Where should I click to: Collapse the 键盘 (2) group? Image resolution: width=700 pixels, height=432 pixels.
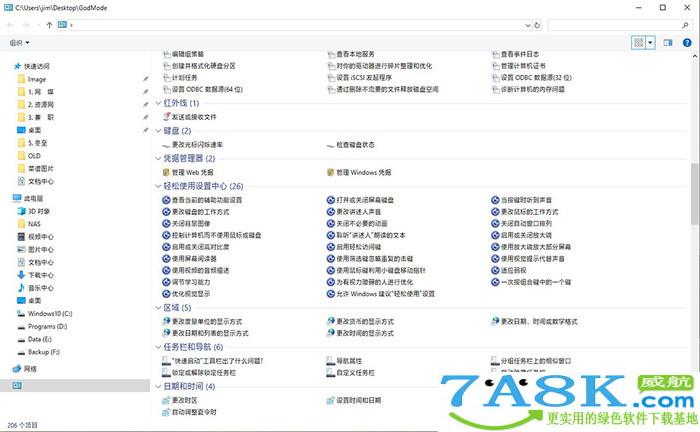pos(158,131)
